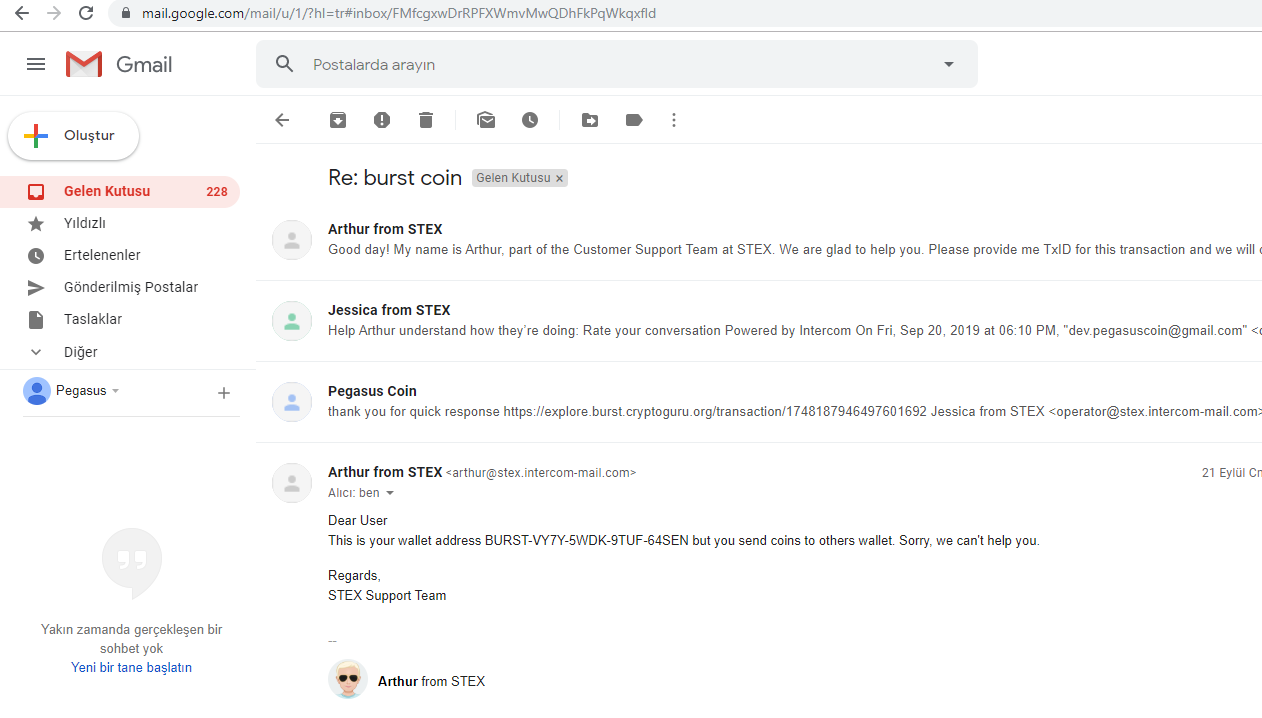
Task: Click the 'Dear User' greeting line
Action: click(358, 521)
